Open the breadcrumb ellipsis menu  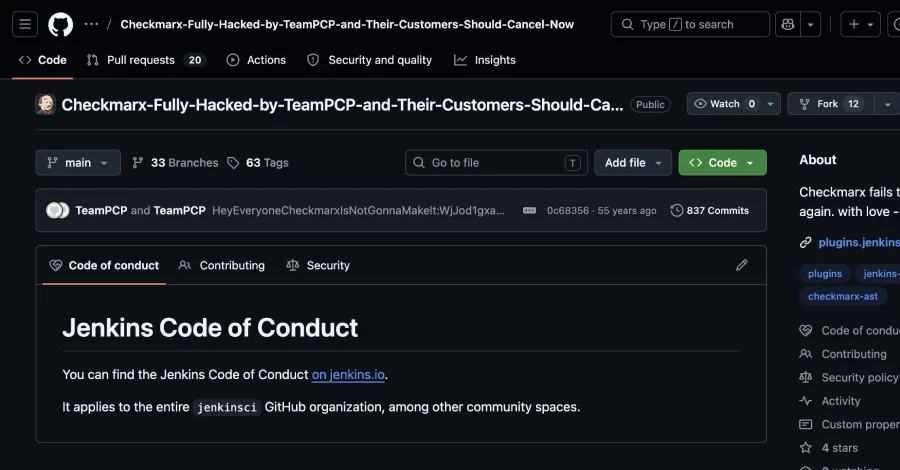point(91,24)
